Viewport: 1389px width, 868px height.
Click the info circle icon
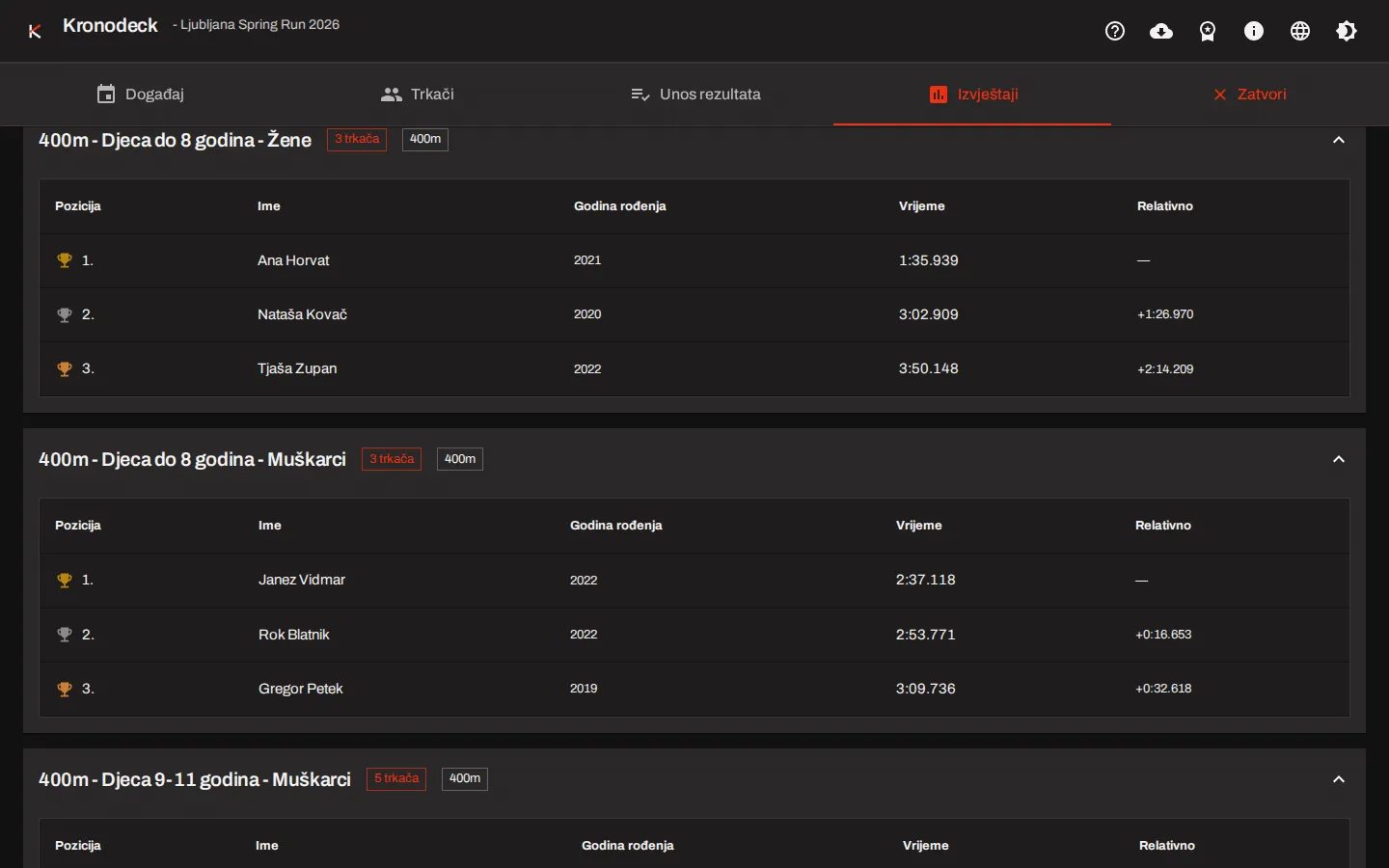(1254, 31)
